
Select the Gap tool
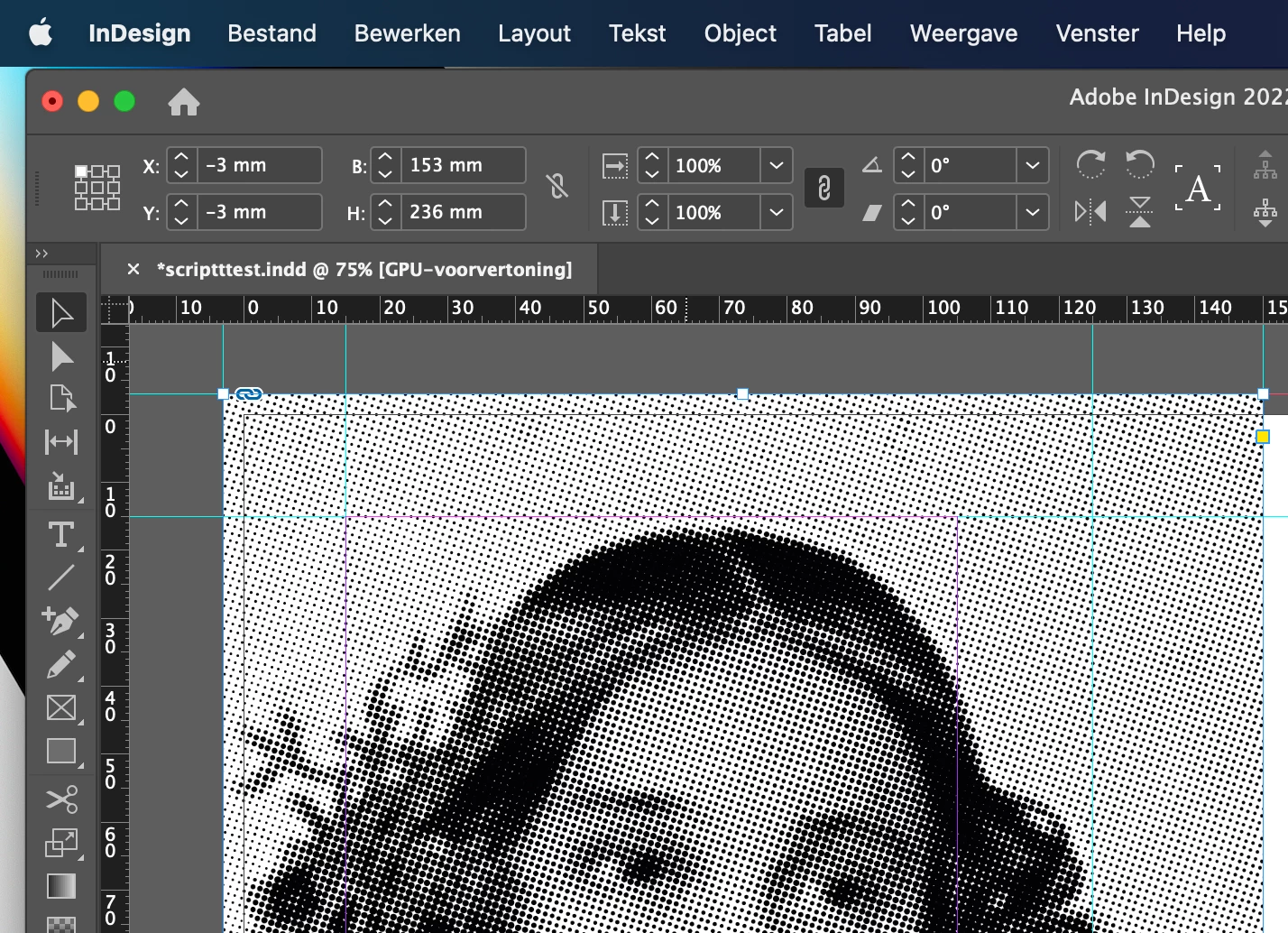(x=61, y=442)
